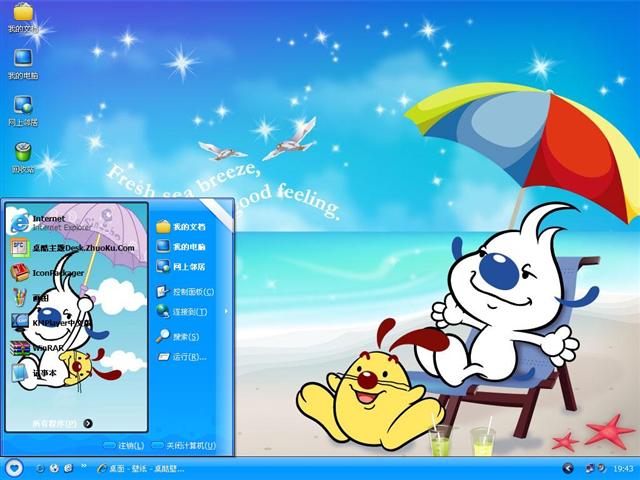
Task: Click the IconPackager box icon
Action: [x=19, y=273]
